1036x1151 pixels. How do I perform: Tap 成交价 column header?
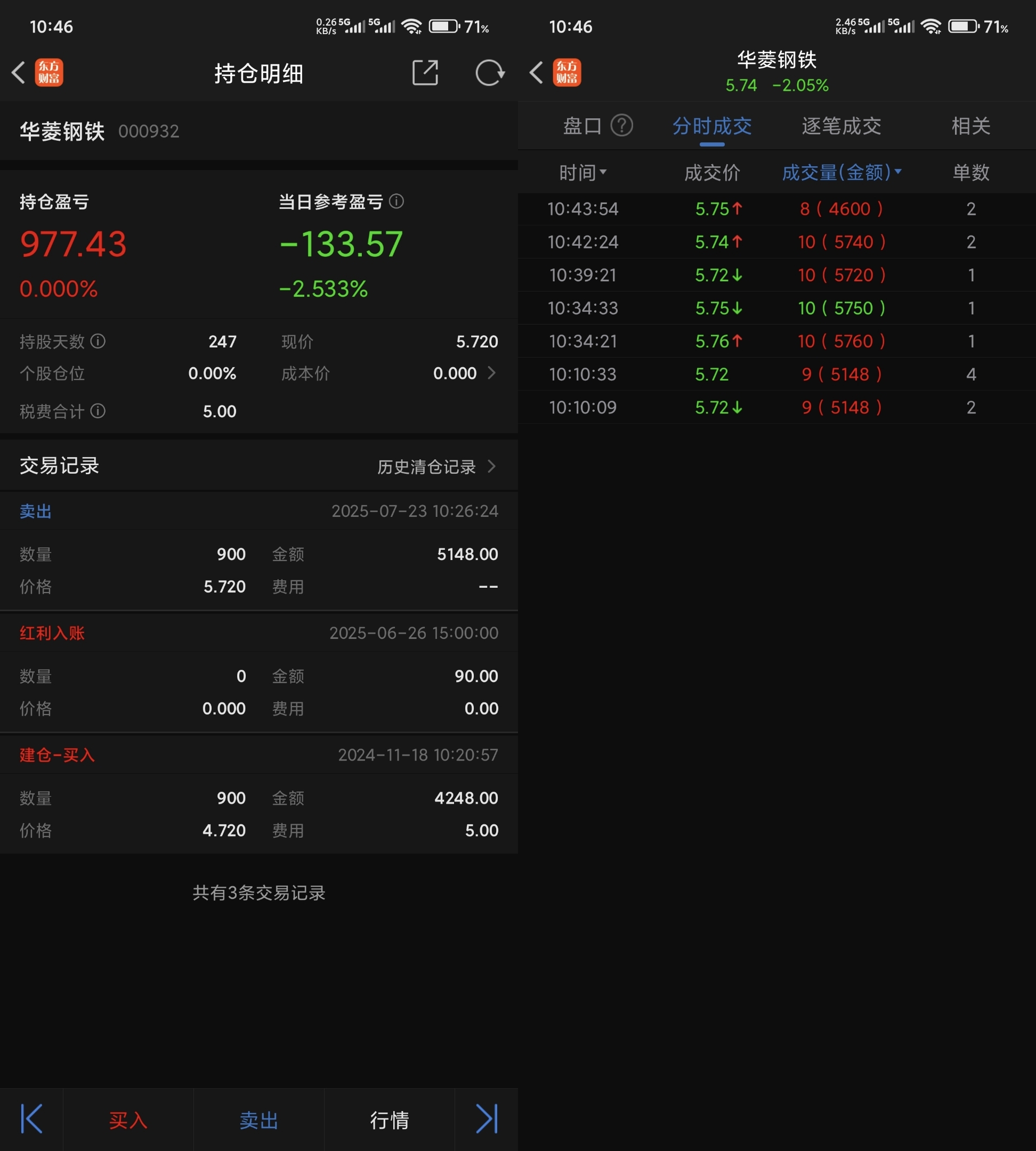coord(712,173)
